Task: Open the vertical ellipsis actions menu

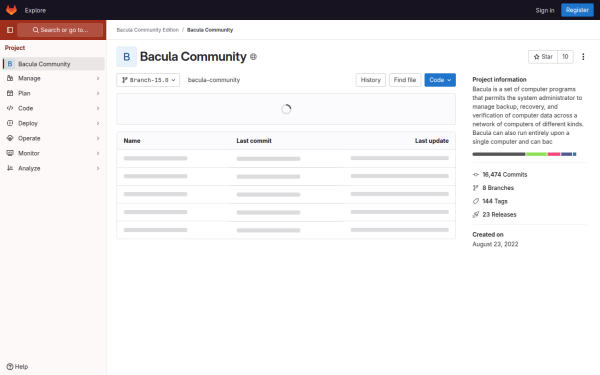Action: [583, 57]
